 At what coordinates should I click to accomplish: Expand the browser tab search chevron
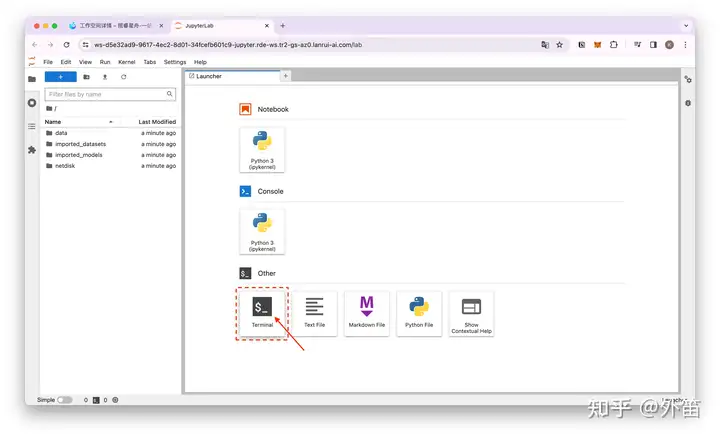click(x=686, y=26)
